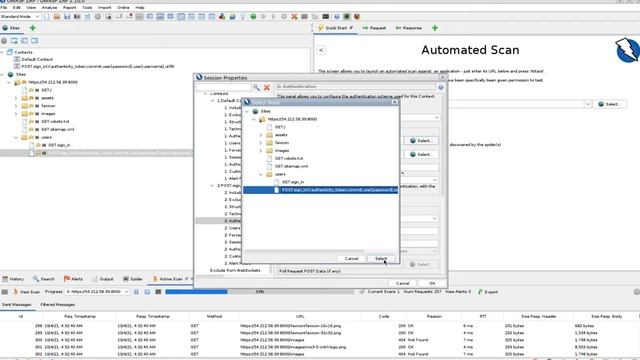
Task: Click New Scan button in Active Scan panel
Action: [x=27, y=292]
